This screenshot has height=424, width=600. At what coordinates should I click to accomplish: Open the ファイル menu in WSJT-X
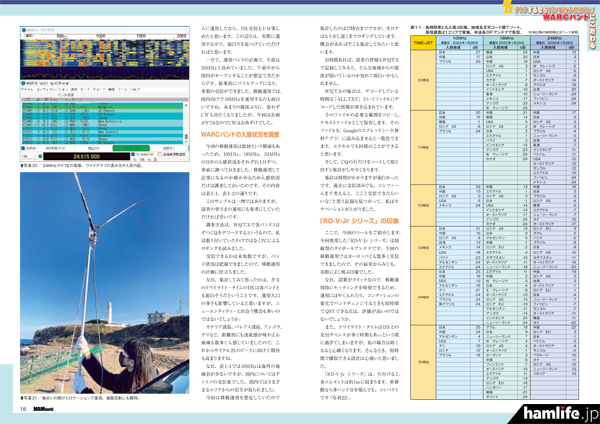[27, 89]
